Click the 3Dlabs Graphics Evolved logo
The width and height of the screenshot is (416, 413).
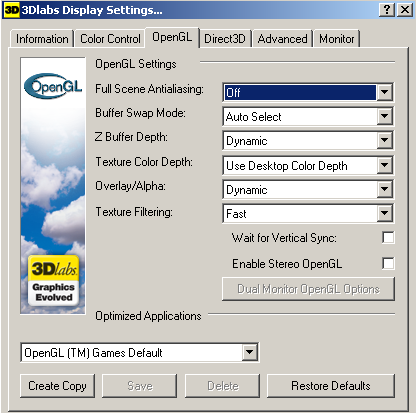[x=53, y=280]
